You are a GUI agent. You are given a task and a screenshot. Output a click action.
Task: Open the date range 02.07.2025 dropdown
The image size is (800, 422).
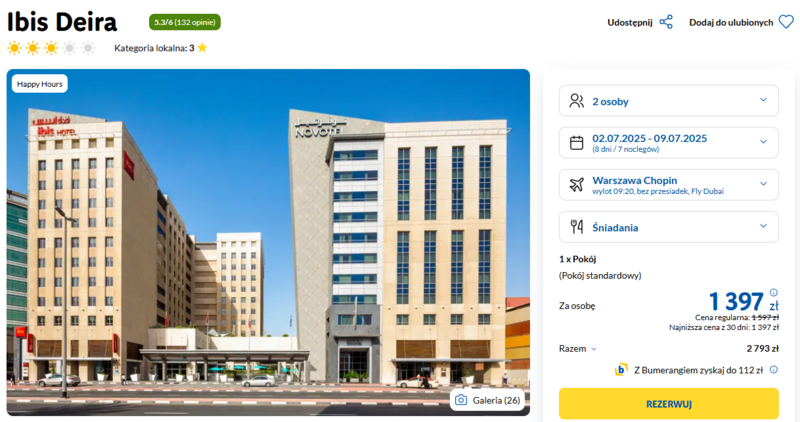668,142
